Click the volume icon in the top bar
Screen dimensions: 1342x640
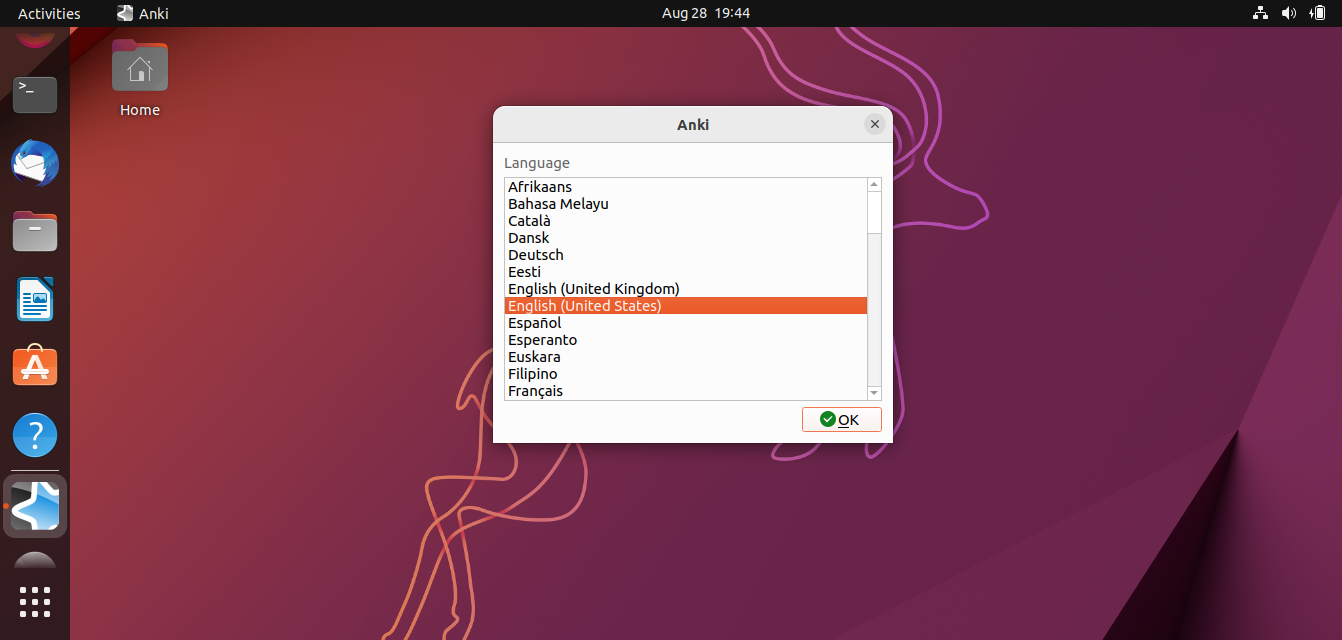1288,13
